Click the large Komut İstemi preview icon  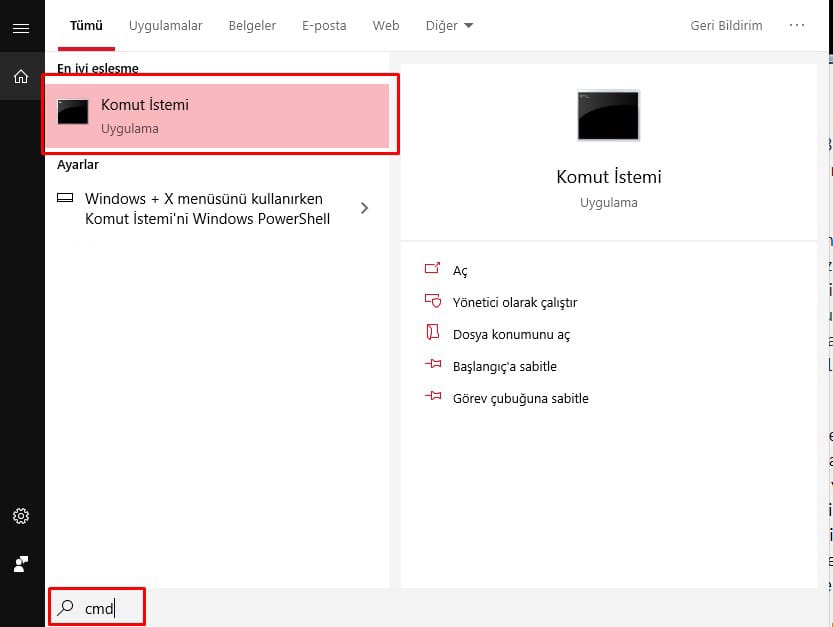click(608, 115)
